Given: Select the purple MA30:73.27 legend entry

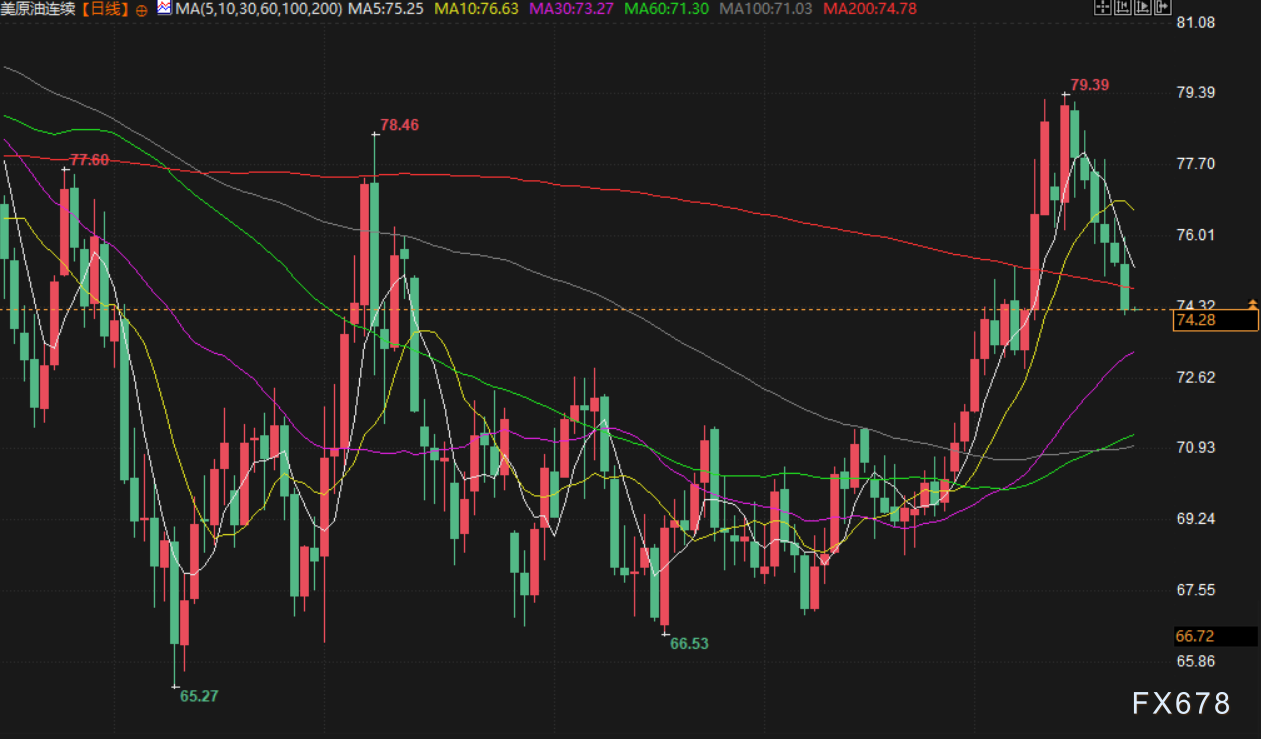Looking at the screenshot, I should tap(571, 9).
